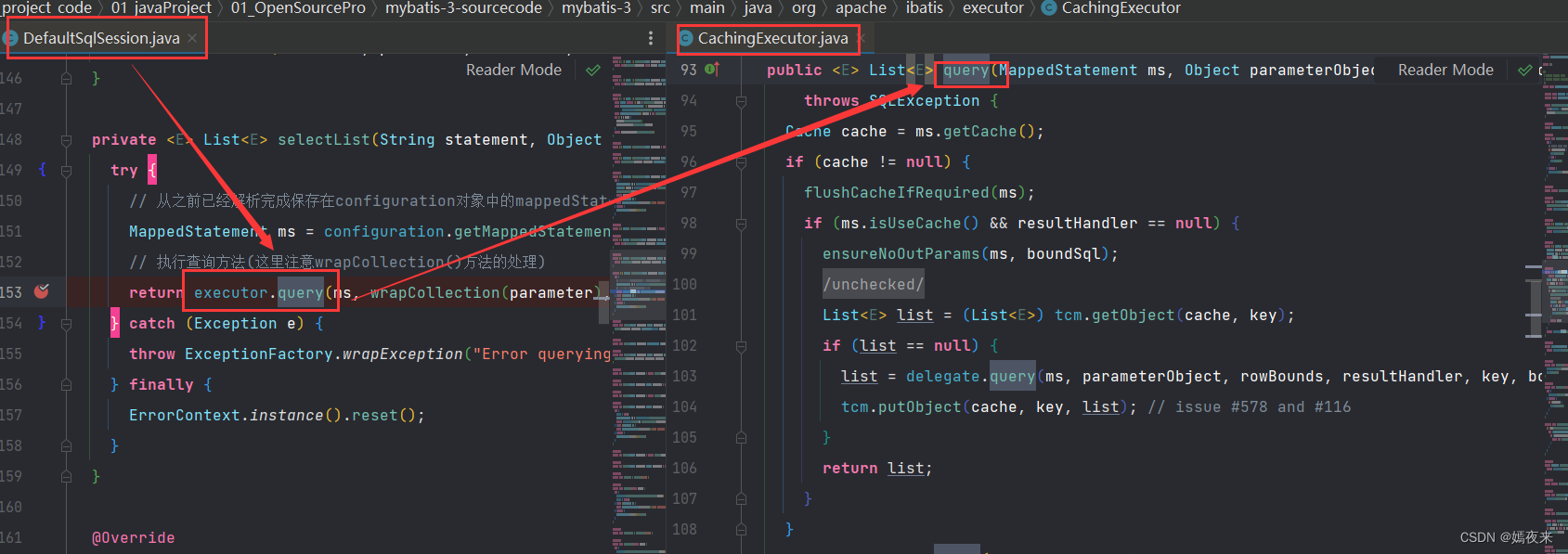Open 01_OpenSourcePro breadcrumb item

pos(298,8)
